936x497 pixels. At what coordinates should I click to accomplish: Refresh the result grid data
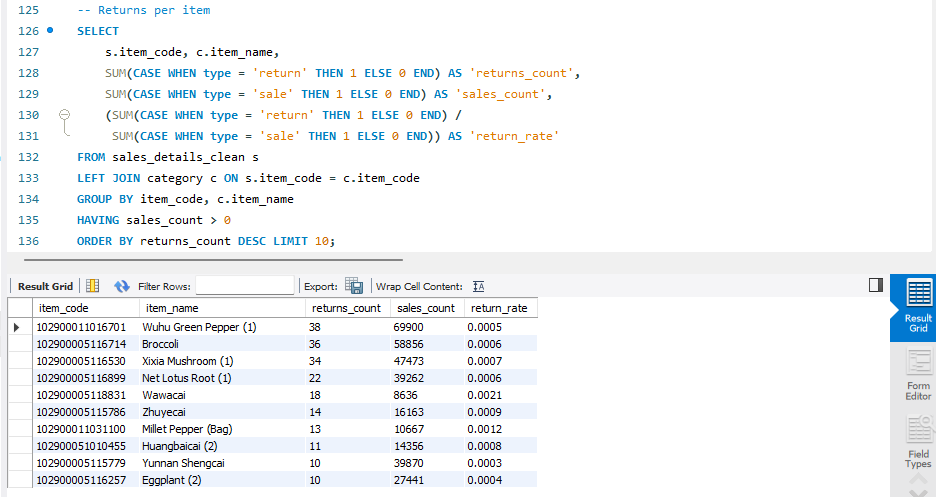[122, 286]
